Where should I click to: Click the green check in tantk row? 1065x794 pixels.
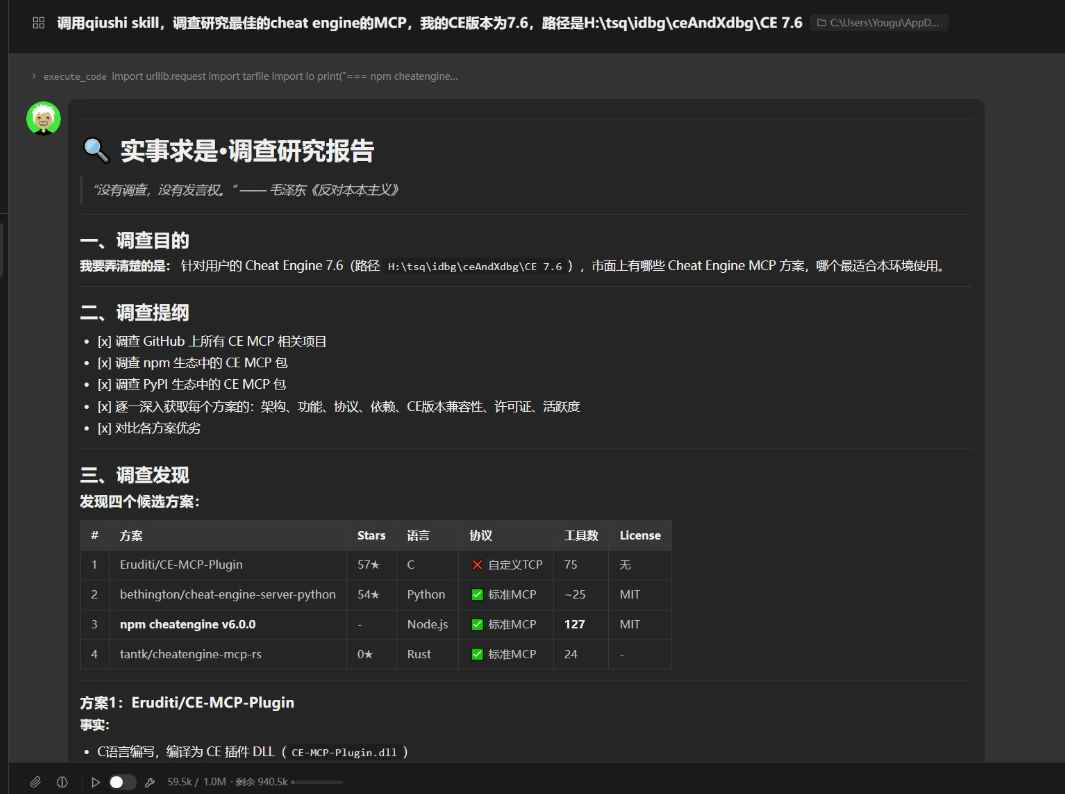tap(477, 655)
